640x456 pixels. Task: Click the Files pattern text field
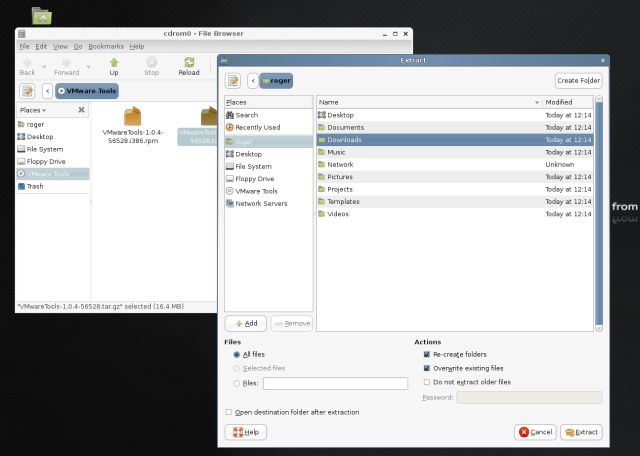(x=336, y=383)
